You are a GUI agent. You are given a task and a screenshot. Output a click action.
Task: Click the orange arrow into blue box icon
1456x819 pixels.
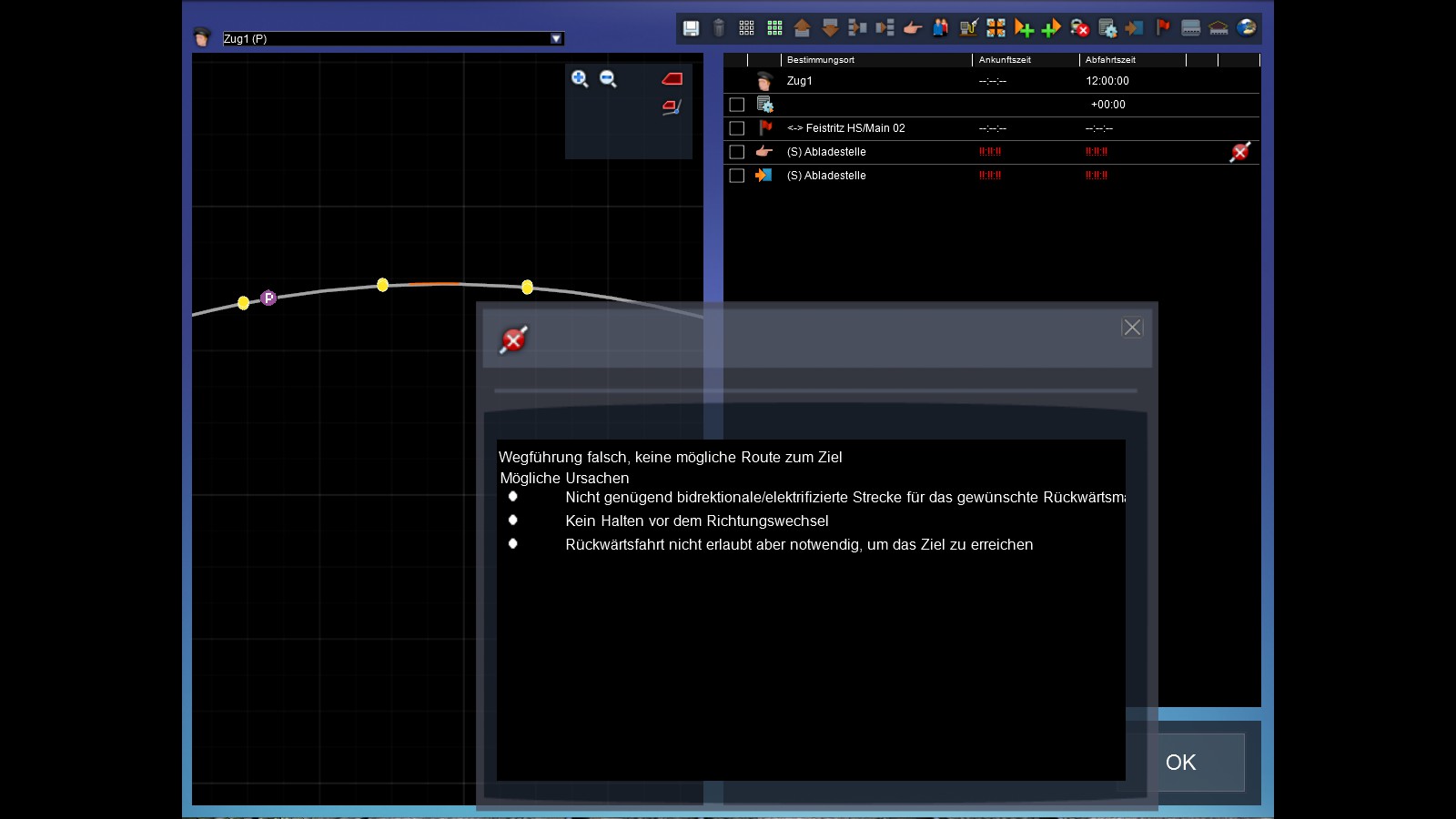pyautogui.click(x=1134, y=28)
